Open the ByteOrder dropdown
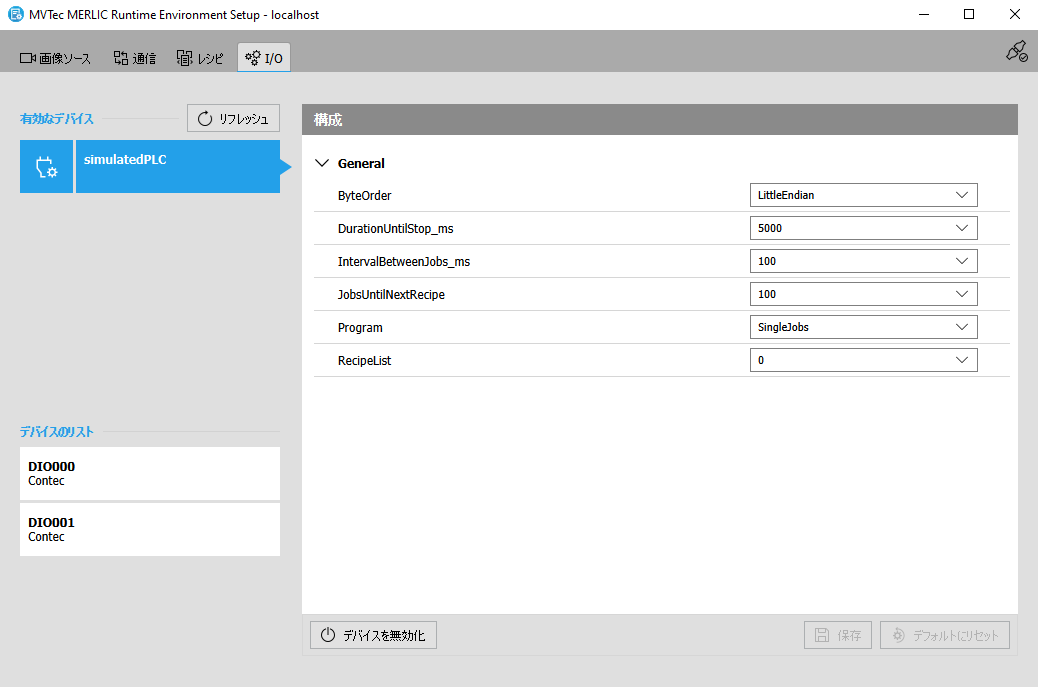1038x687 pixels. (863, 195)
